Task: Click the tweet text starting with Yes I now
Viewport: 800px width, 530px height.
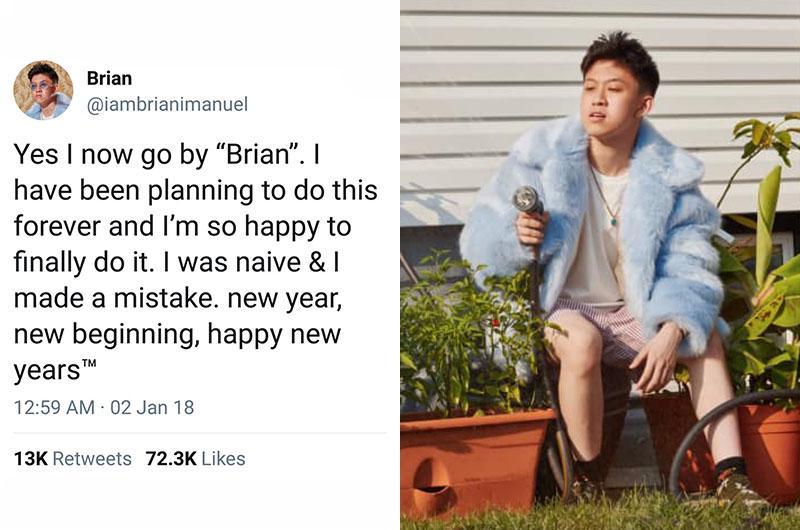Action: click(195, 262)
